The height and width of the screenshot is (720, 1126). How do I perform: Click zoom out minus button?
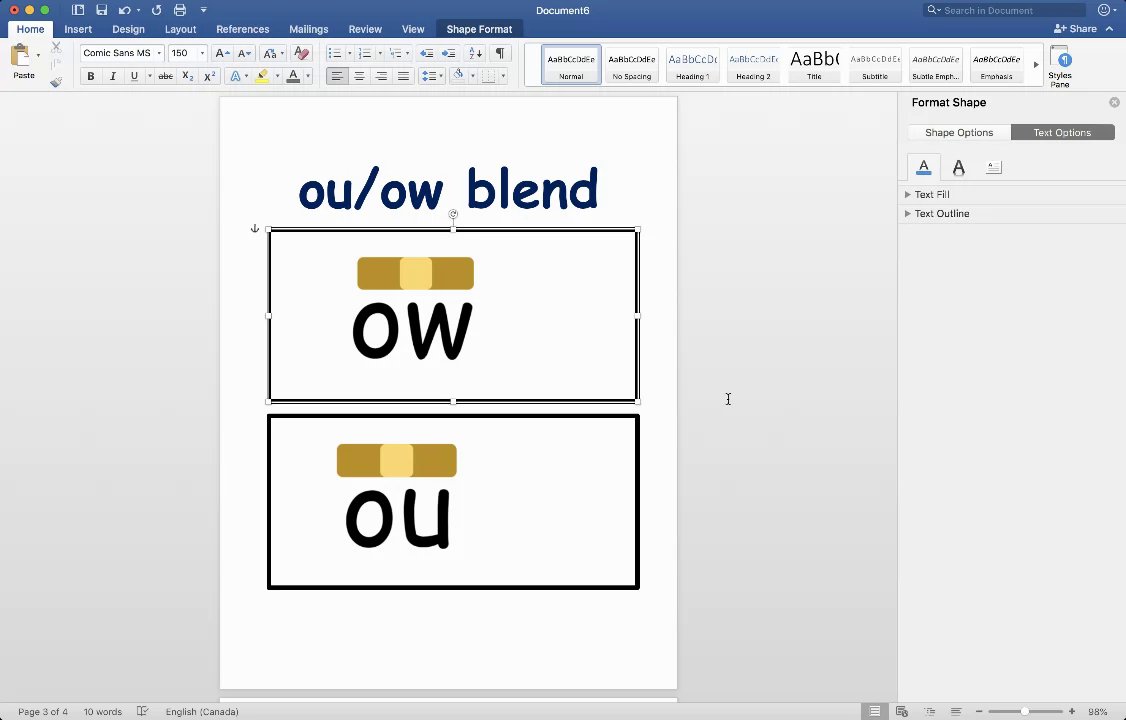(x=979, y=711)
